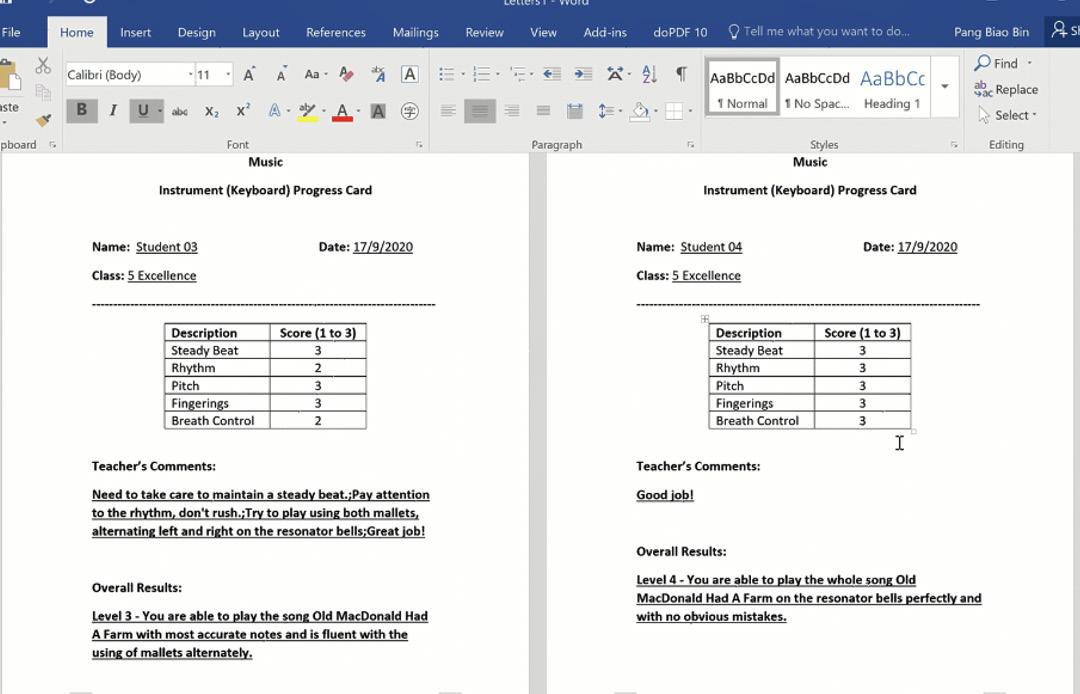The width and height of the screenshot is (1080, 694).
Task: Click the Character Border icon
Action: pyautogui.click(x=410, y=74)
